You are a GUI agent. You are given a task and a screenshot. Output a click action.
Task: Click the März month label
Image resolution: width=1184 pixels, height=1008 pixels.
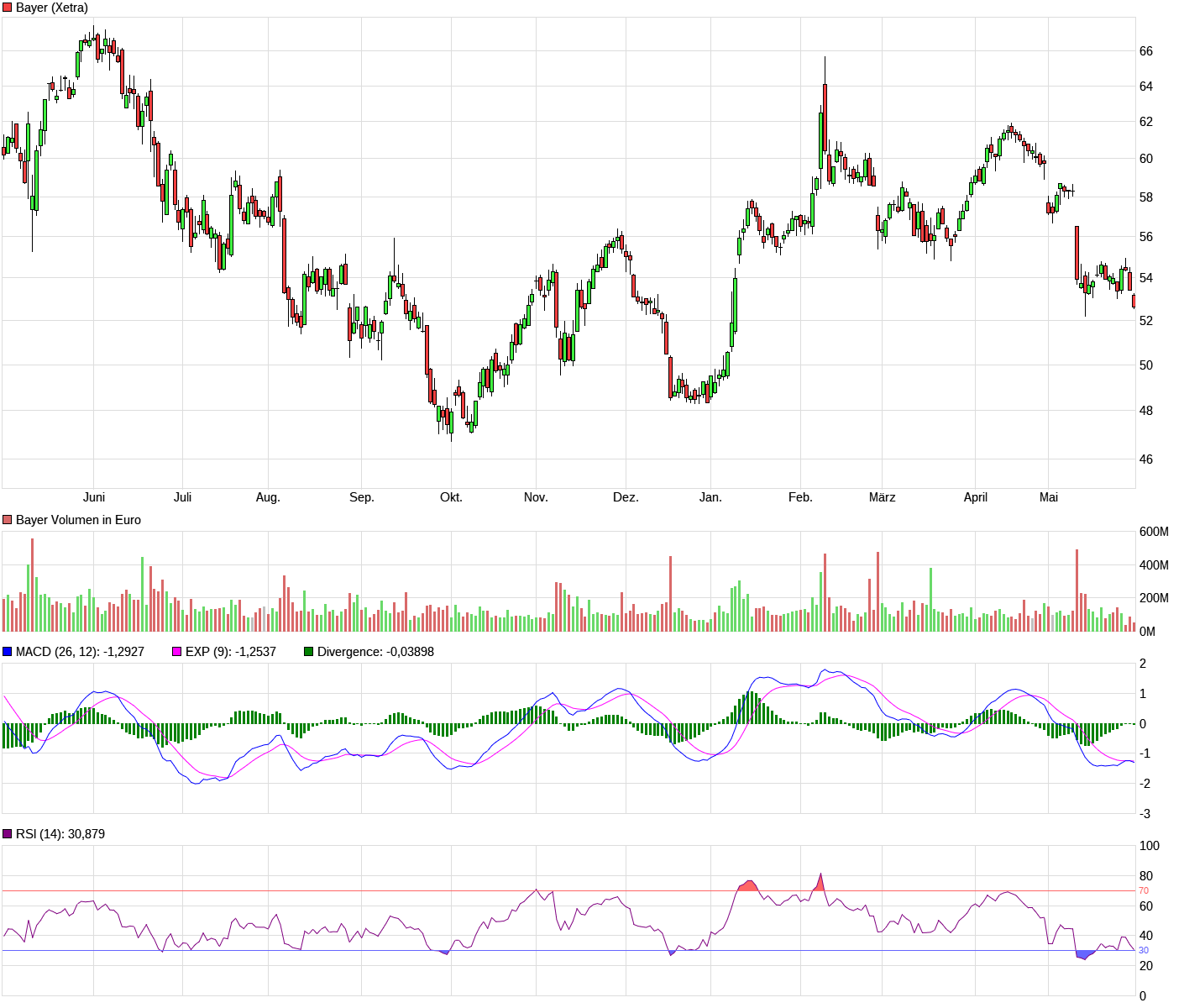pos(882,497)
